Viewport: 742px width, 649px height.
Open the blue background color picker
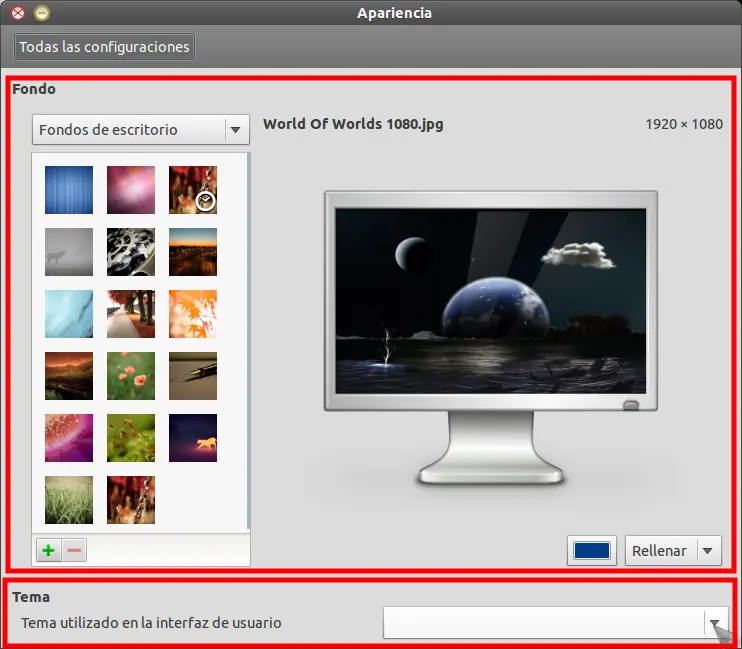click(592, 551)
